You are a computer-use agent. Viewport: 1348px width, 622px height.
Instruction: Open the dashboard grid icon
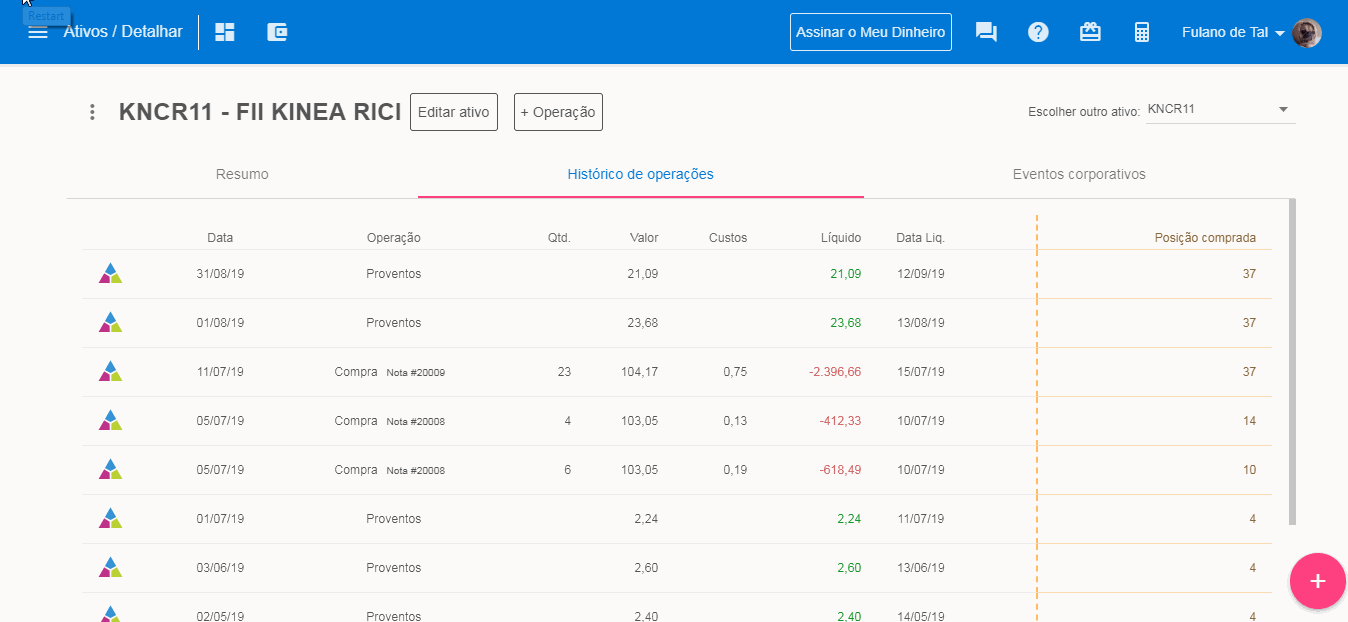click(x=225, y=32)
